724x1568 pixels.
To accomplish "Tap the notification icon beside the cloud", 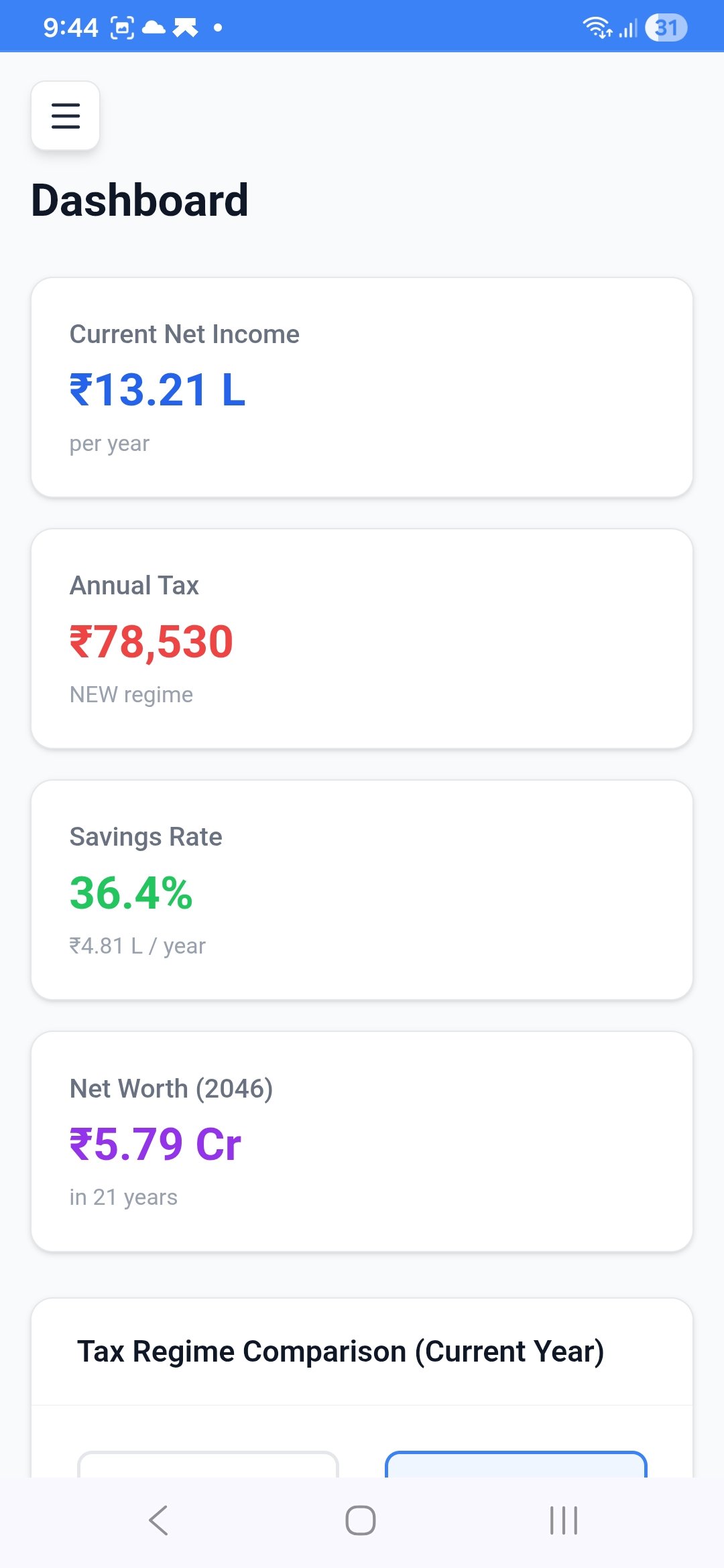I will tap(186, 27).
